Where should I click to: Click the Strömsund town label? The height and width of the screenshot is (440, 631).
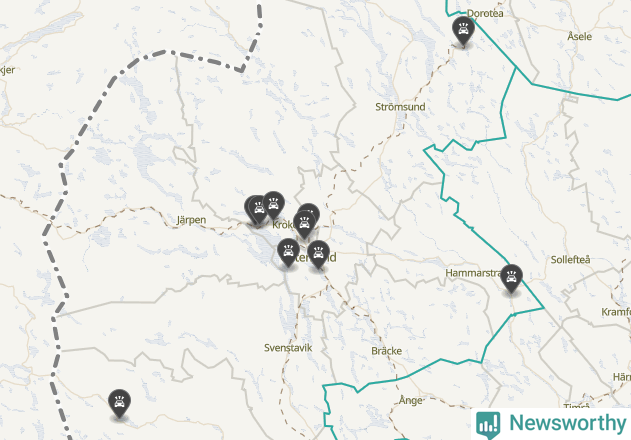(x=400, y=107)
